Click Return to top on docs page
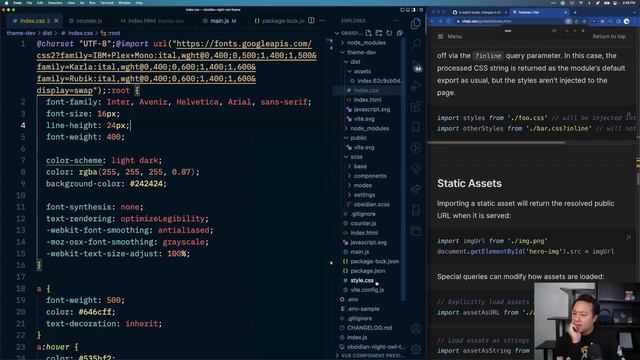This screenshot has height=360, width=640. click(x=609, y=36)
